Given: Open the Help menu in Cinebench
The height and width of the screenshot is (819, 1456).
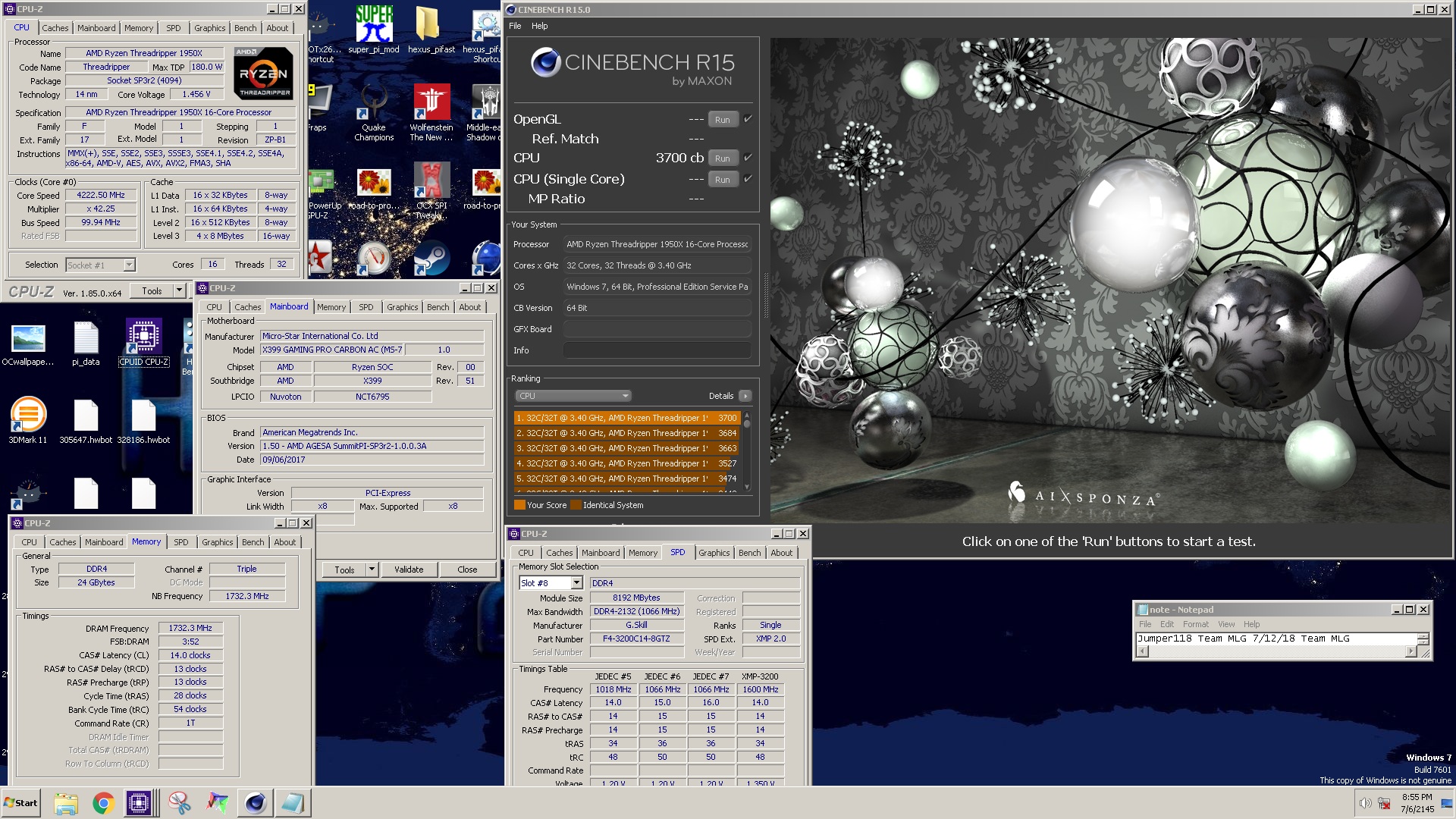Looking at the screenshot, I should [x=539, y=26].
